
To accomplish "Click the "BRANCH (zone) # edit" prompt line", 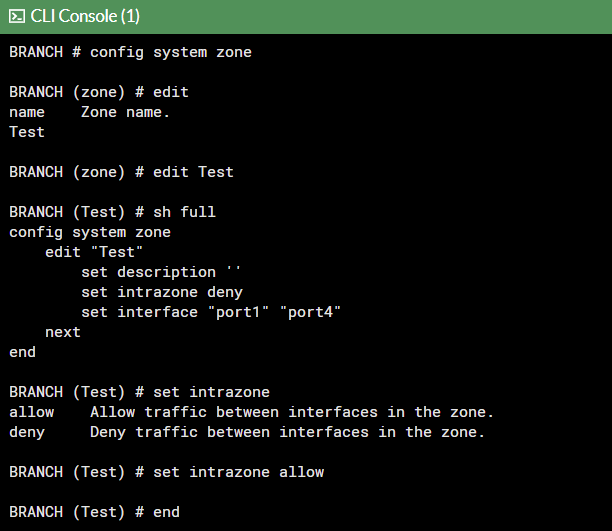I will pyautogui.click(x=98, y=92).
